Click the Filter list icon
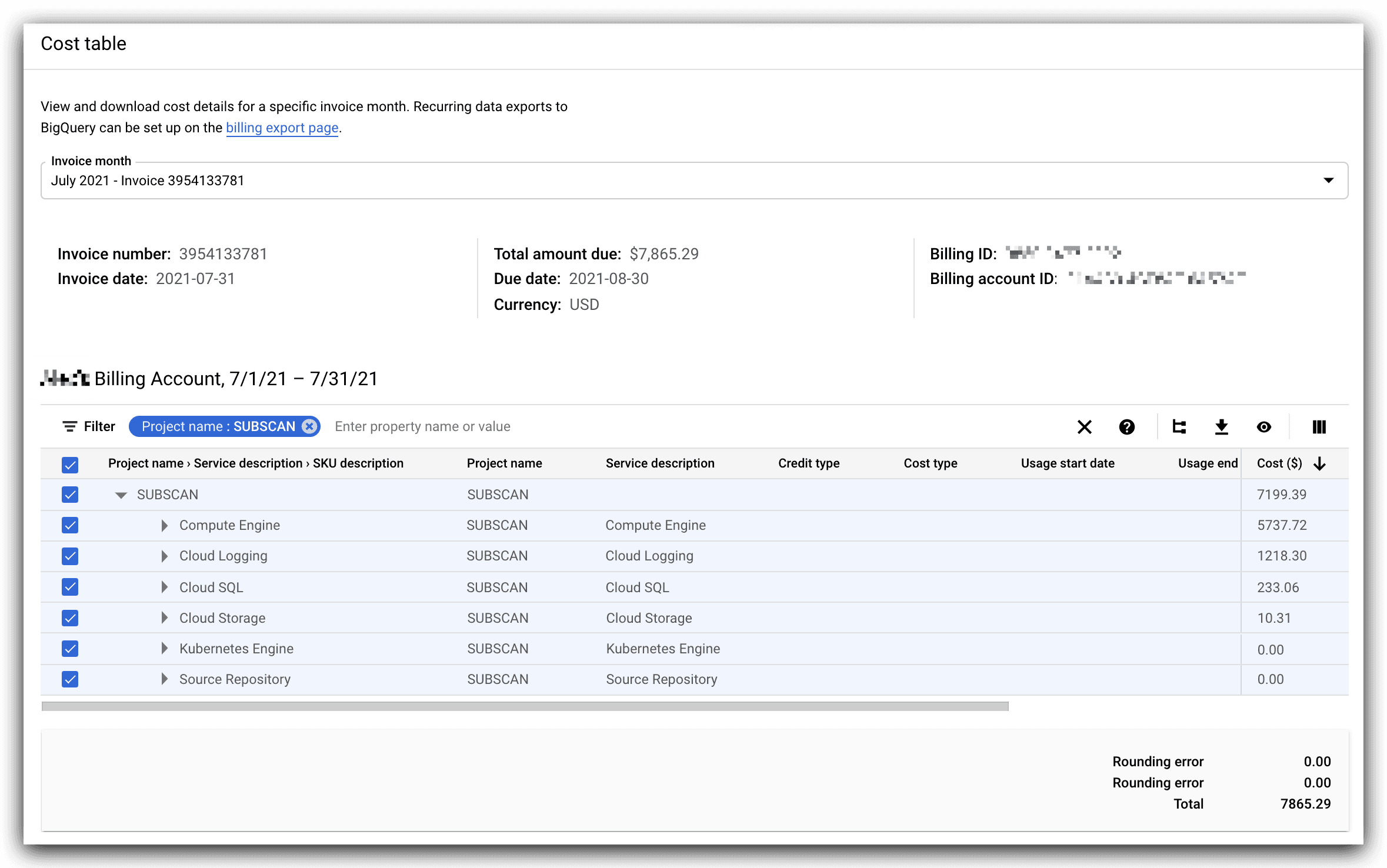This screenshot has width=1387, height=868. pos(69,426)
